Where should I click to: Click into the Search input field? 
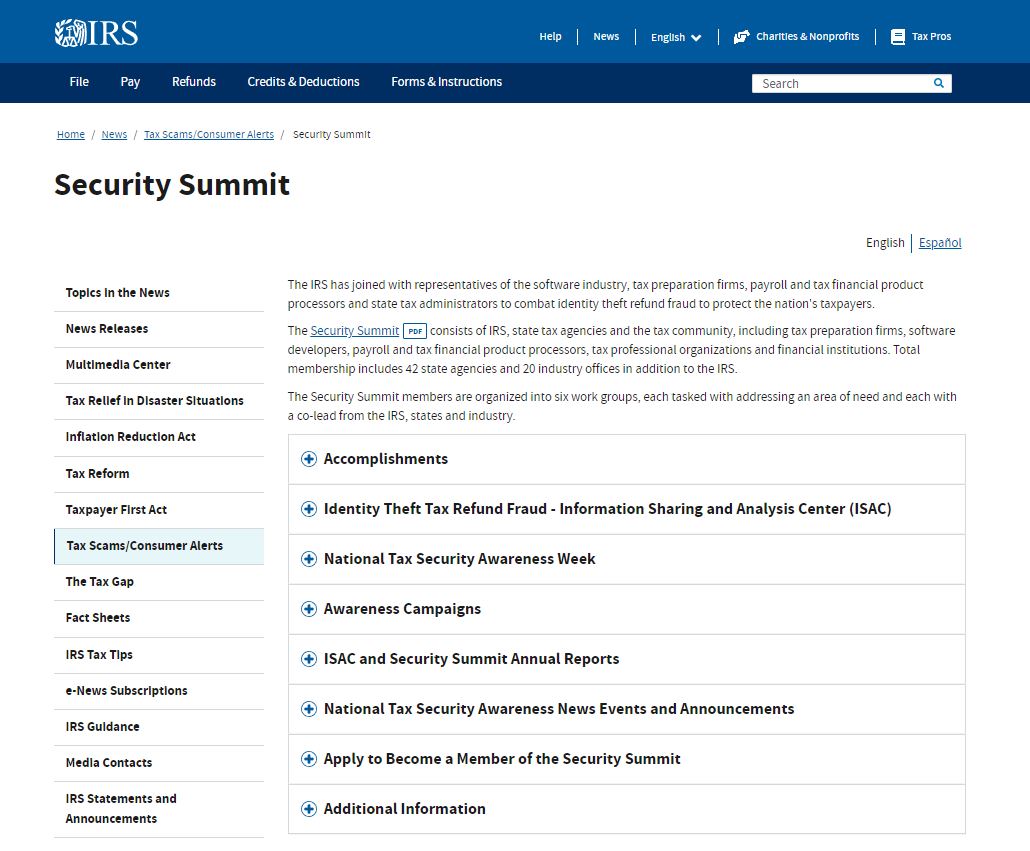point(840,84)
